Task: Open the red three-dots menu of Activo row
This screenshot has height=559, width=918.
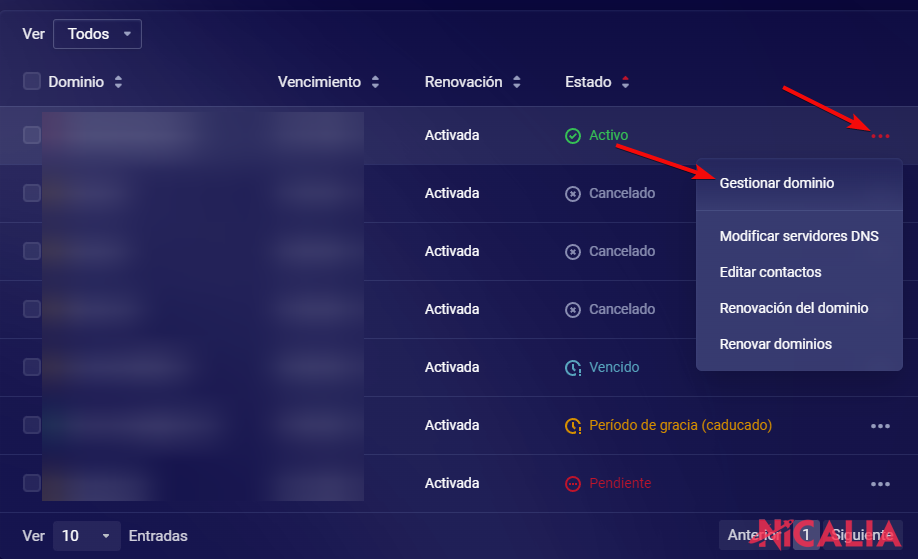Action: point(880,136)
